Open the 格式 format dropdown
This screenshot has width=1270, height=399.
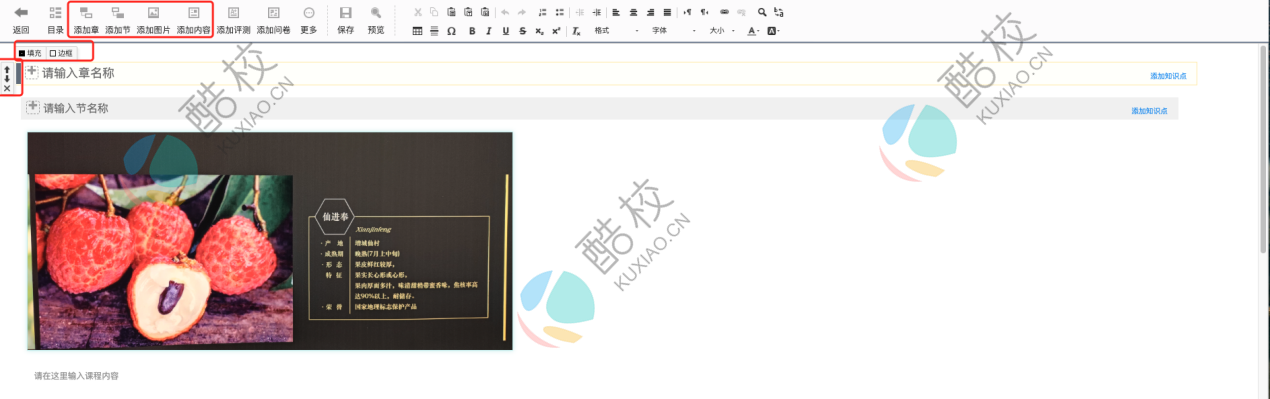point(616,31)
